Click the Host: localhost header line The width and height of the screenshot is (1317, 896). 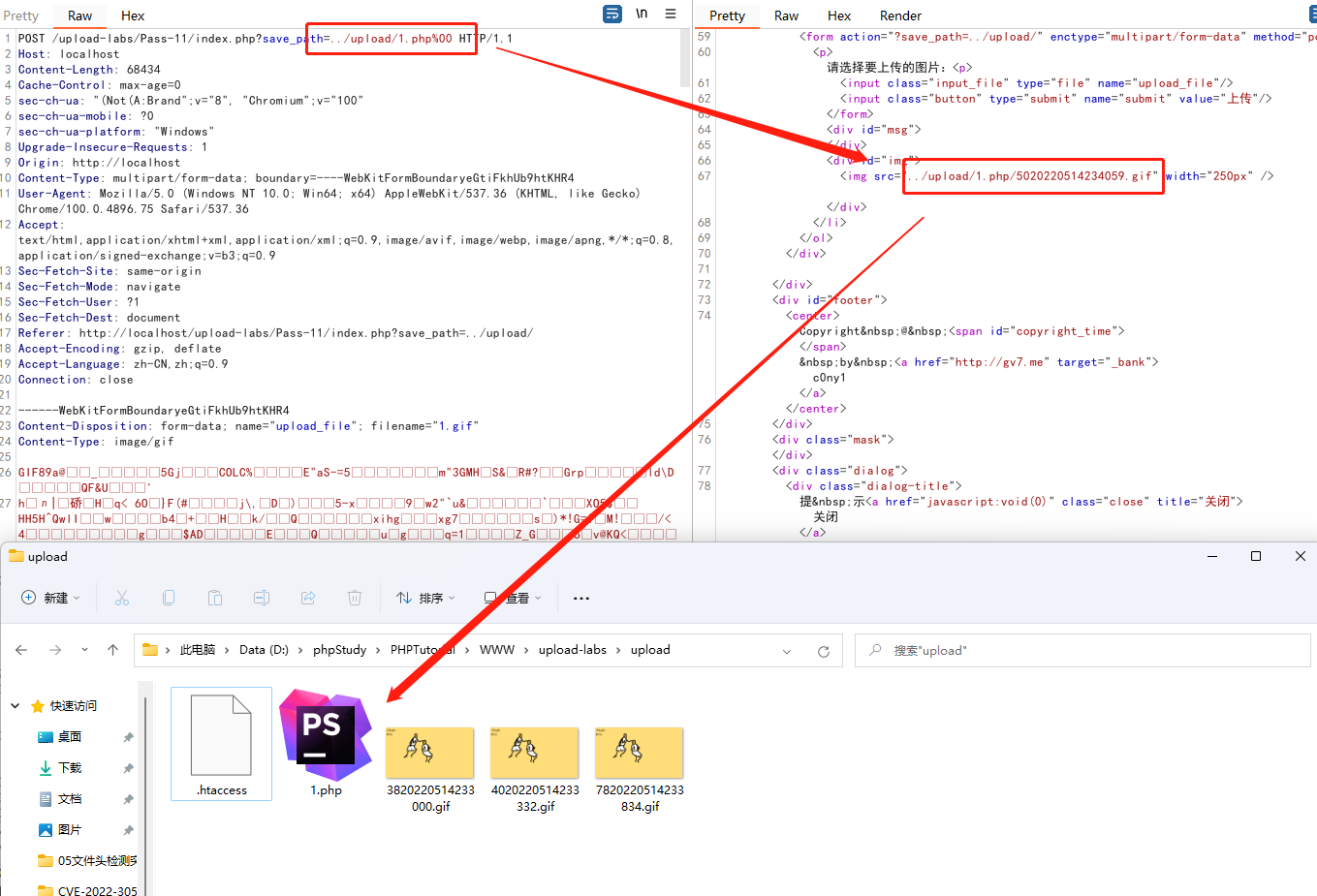click(69, 54)
